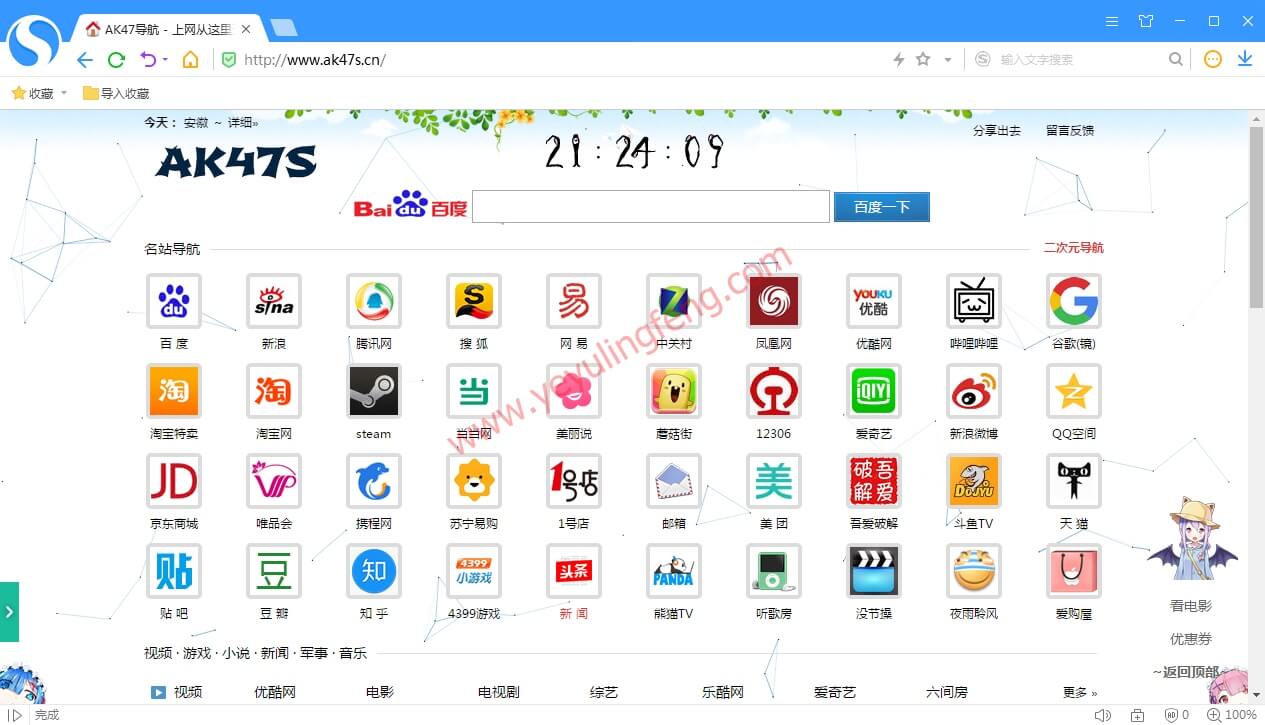Toggle the status bar sound speaker icon
Viewport: 1265px width, 725px height.
[1103, 715]
